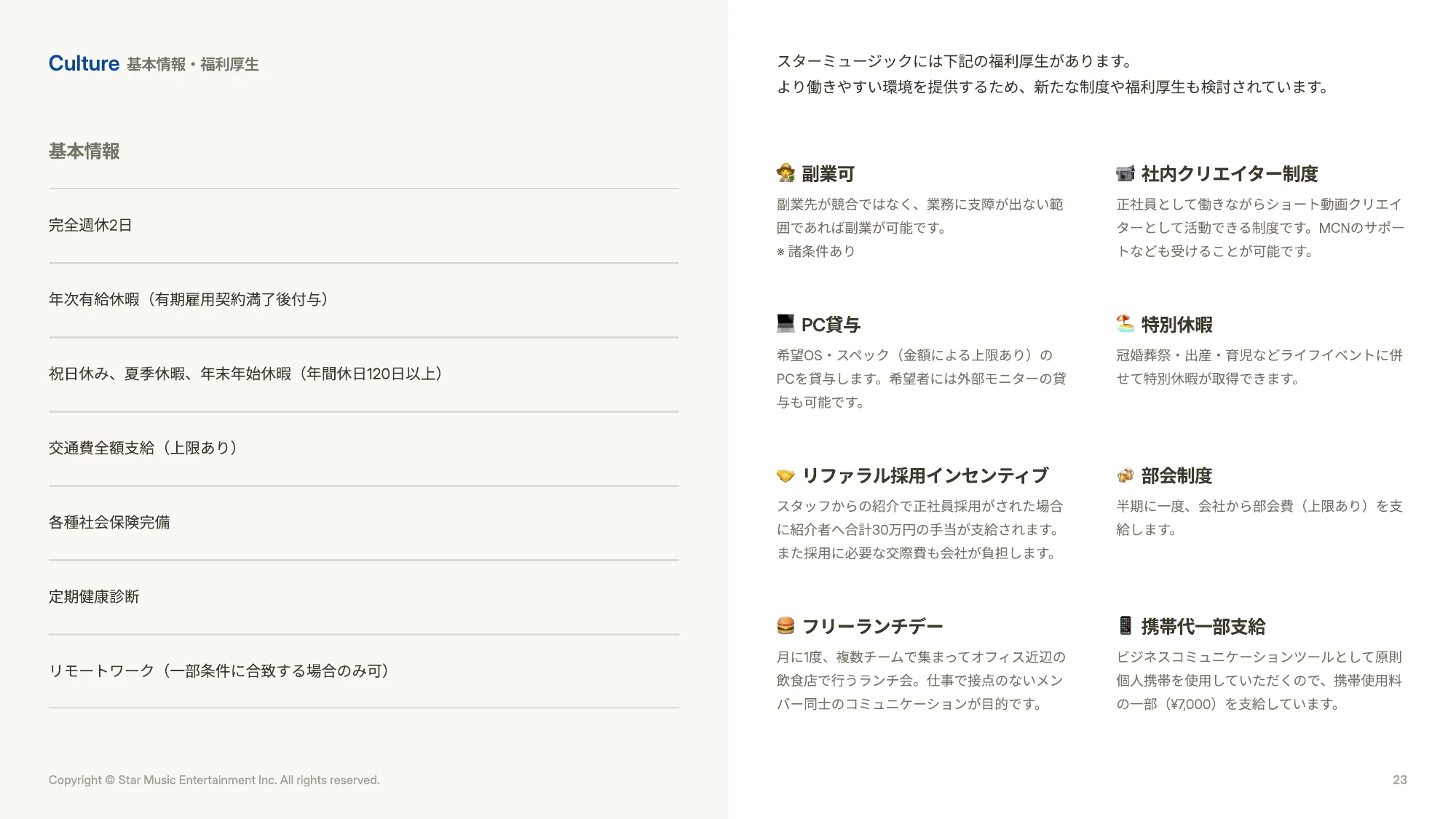Click the laptop icon next to PC貸与

(786, 323)
